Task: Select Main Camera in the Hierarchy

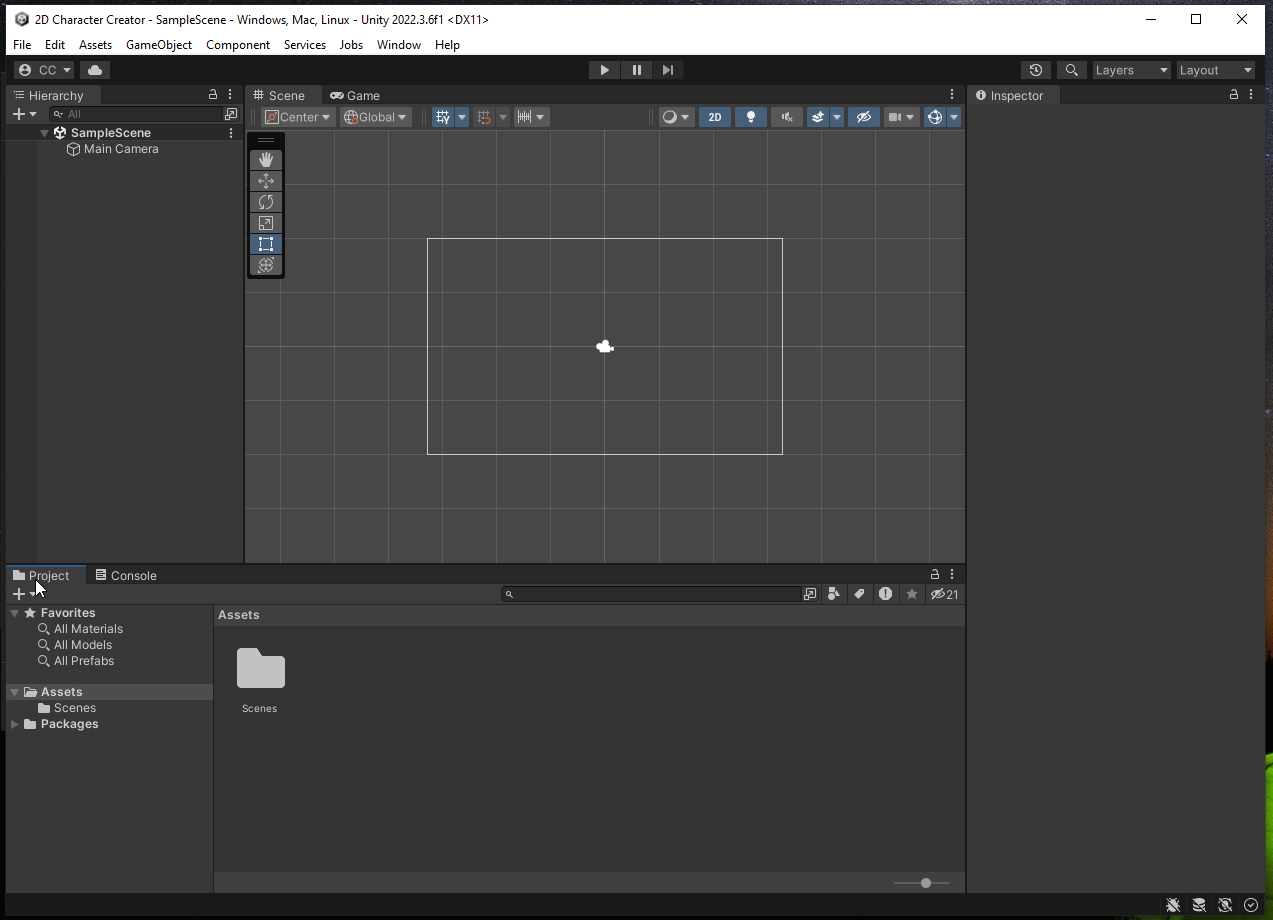Action: (x=120, y=148)
